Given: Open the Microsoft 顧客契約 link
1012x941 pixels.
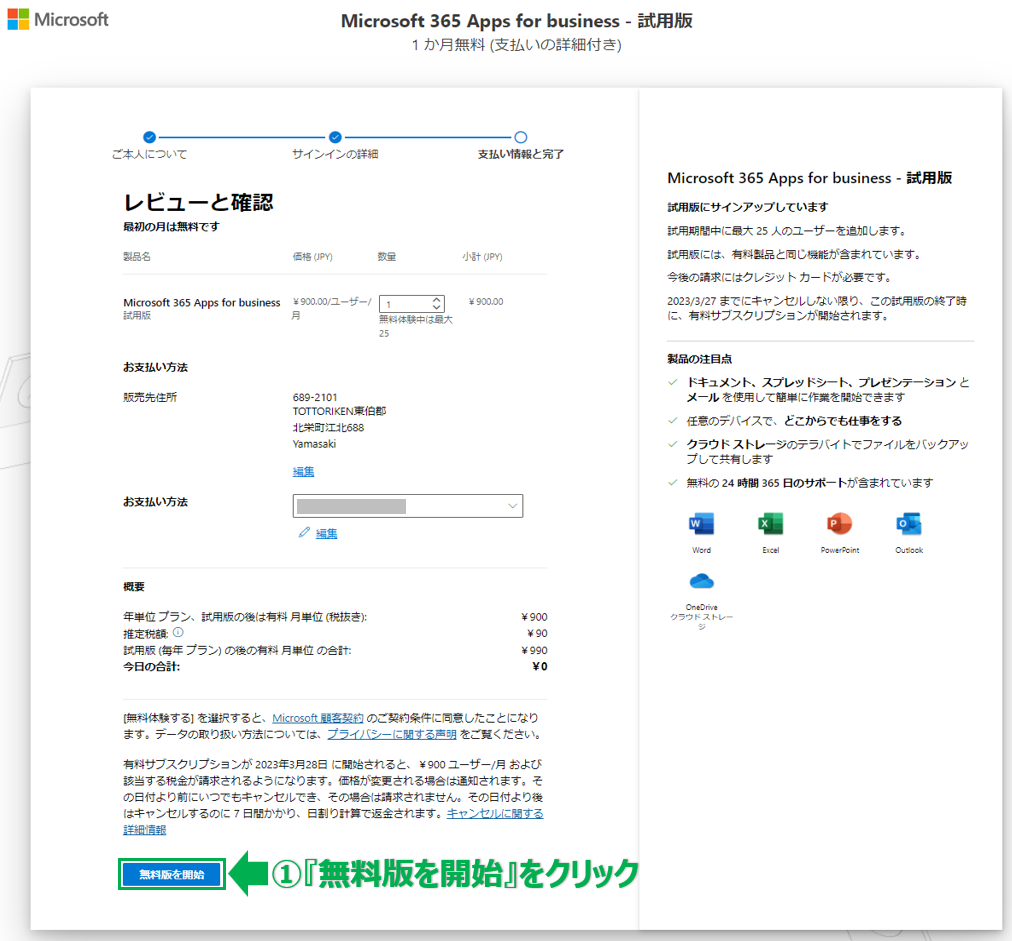Looking at the screenshot, I should [318, 718].
